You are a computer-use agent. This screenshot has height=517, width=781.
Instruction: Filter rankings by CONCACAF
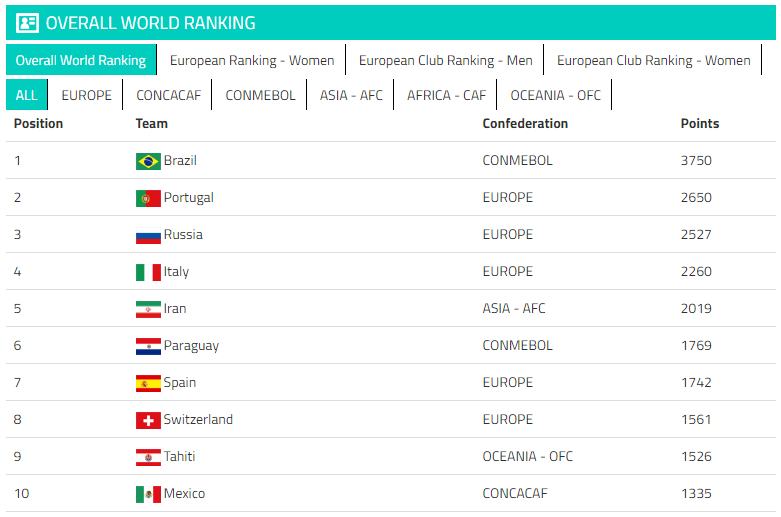click(168, 95)
